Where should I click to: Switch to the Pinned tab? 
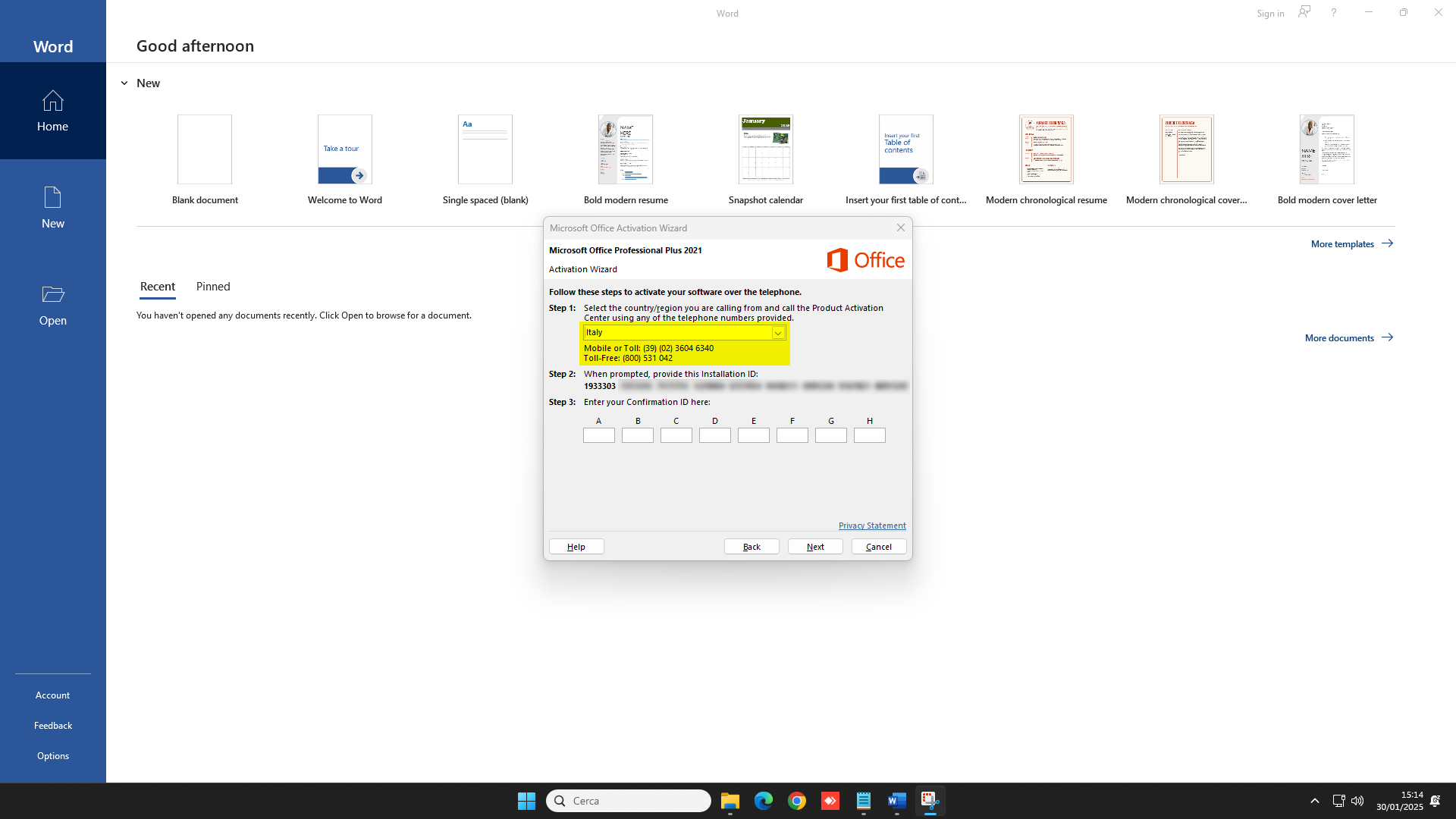click(x=213, y=287)
